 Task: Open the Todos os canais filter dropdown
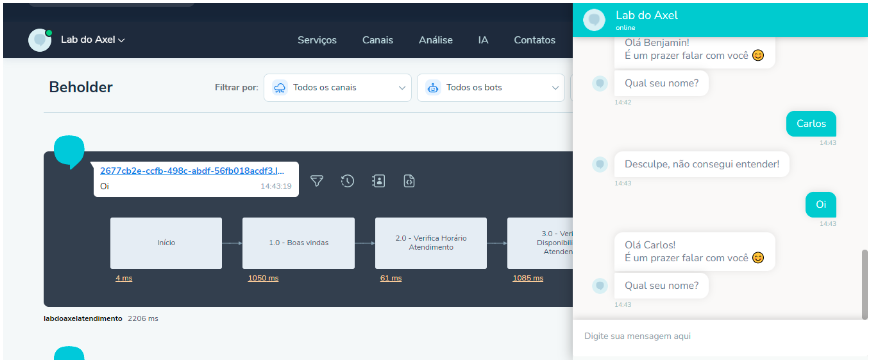pos(338,88)
